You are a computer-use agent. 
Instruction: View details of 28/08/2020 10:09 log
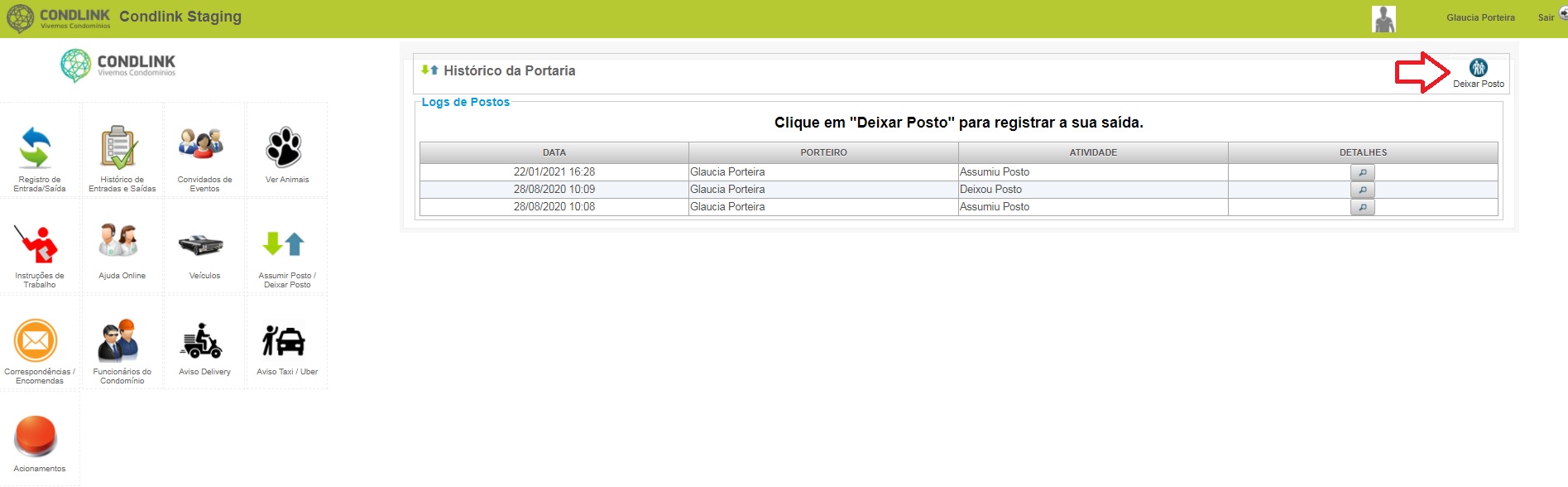[1363, 190]
